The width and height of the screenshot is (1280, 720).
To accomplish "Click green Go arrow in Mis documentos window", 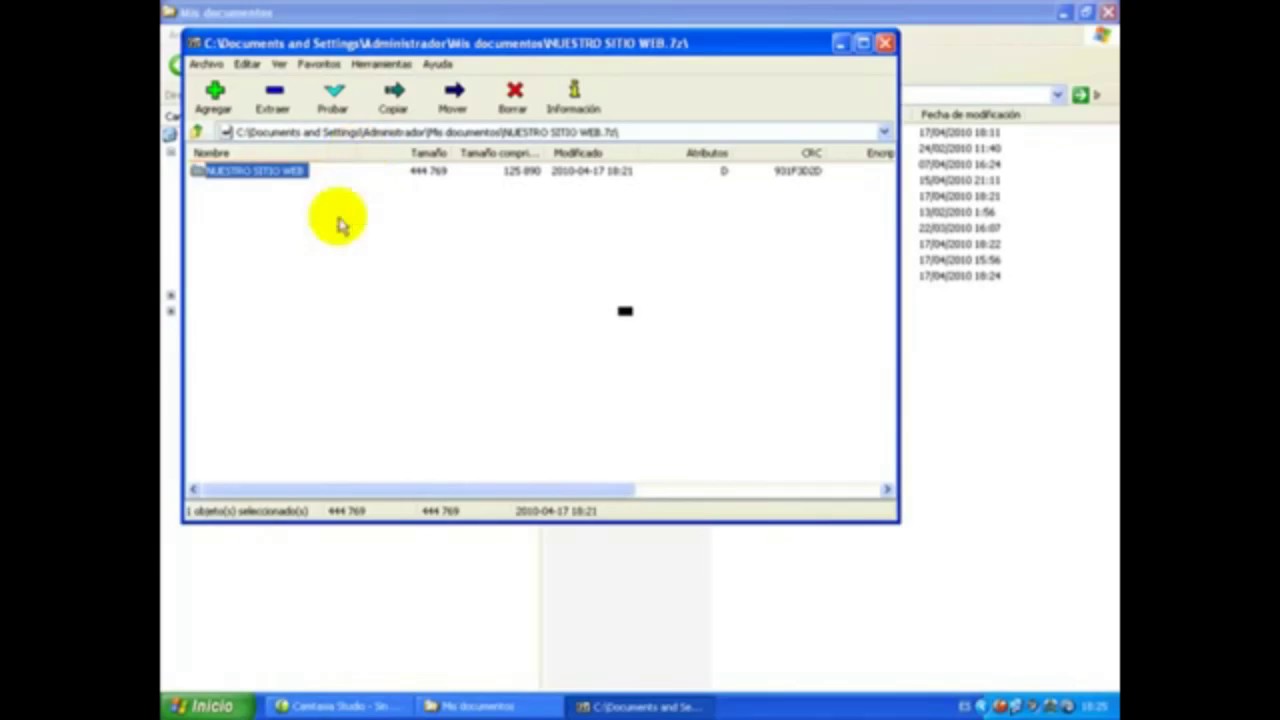I will point(1080,95).
